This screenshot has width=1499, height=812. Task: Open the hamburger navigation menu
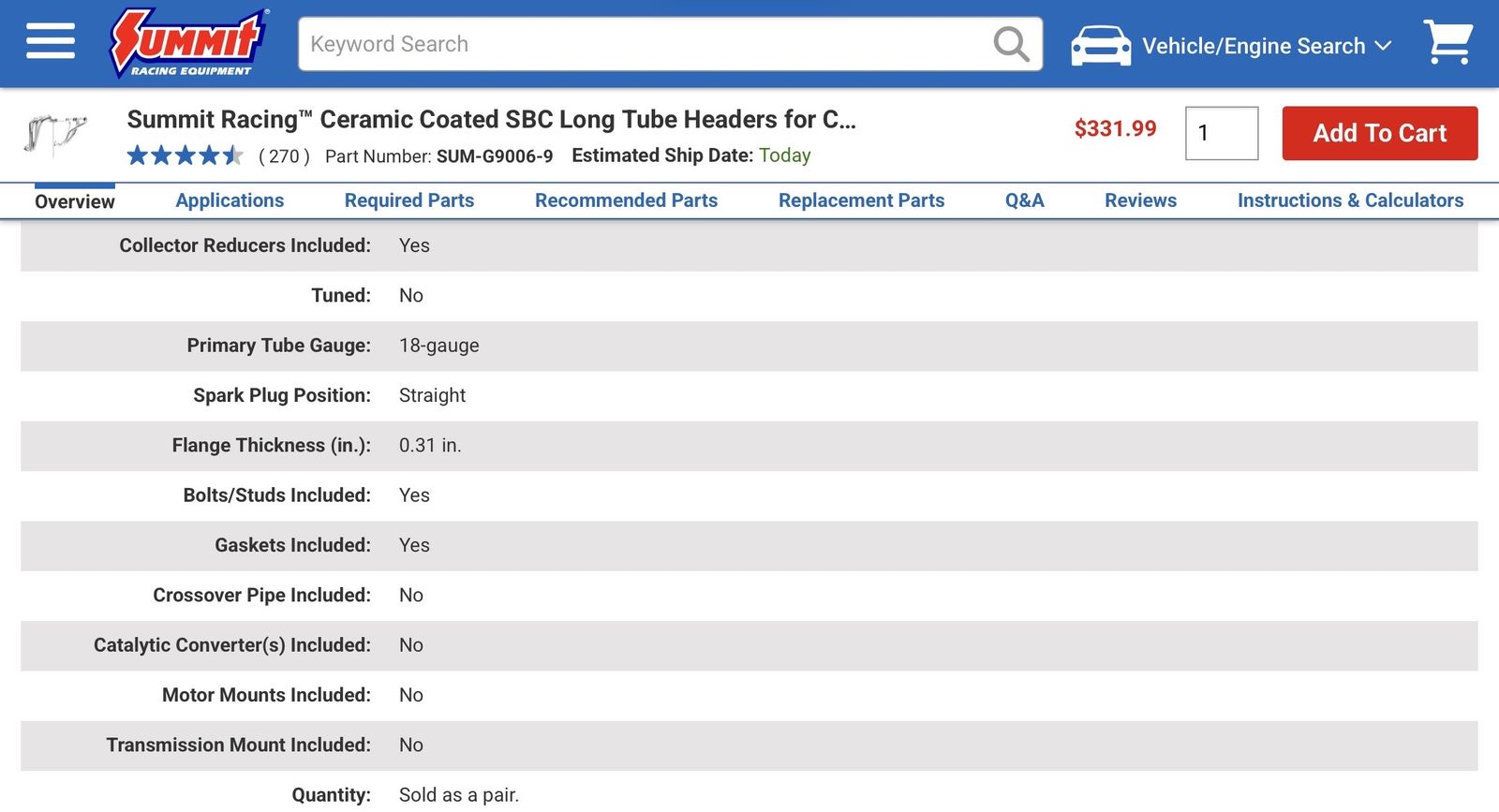point(51,42)
